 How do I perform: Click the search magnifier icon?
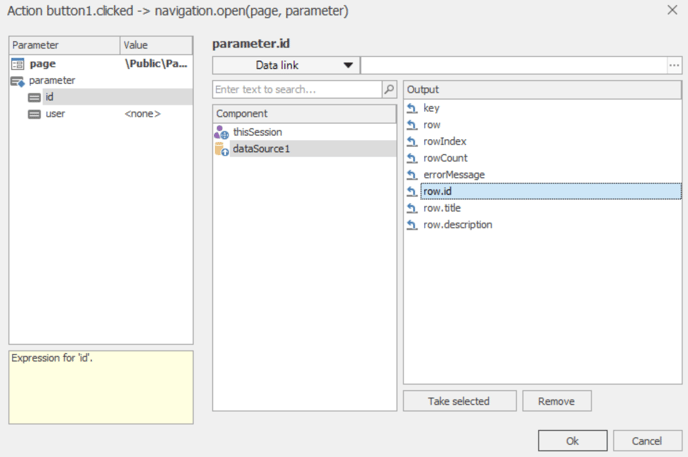point(389,89)
